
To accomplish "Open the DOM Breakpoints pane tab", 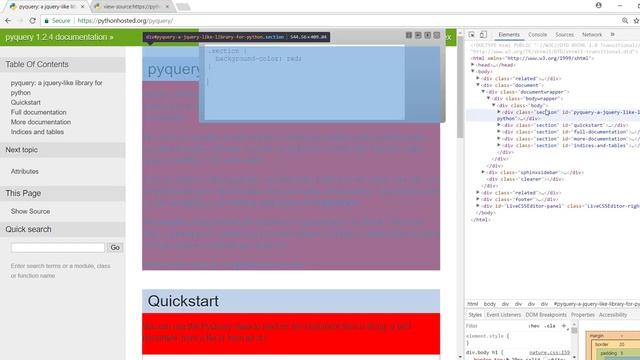I will click(546, 315).
